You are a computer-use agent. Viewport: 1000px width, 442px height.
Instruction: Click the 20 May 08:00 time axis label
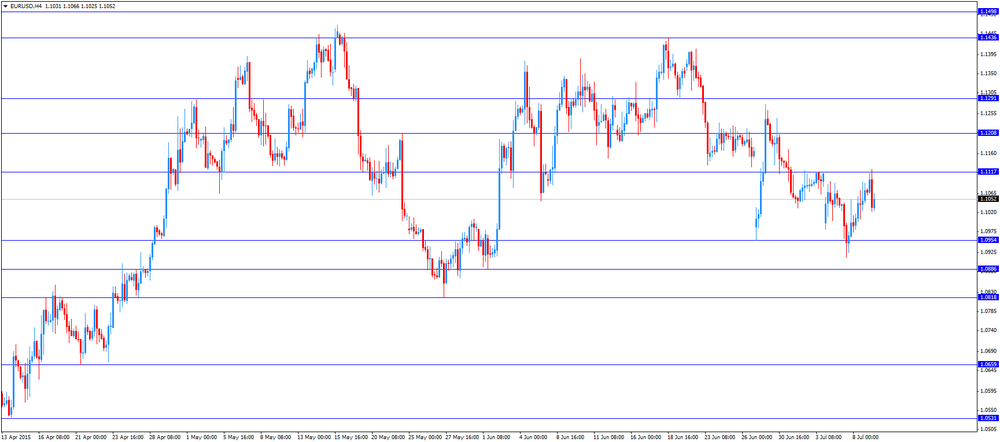click(x=386, y=438)
